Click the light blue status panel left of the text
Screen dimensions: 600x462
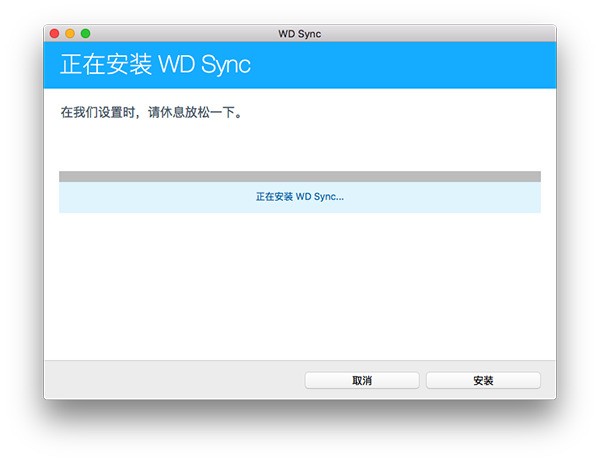[150, 197]
